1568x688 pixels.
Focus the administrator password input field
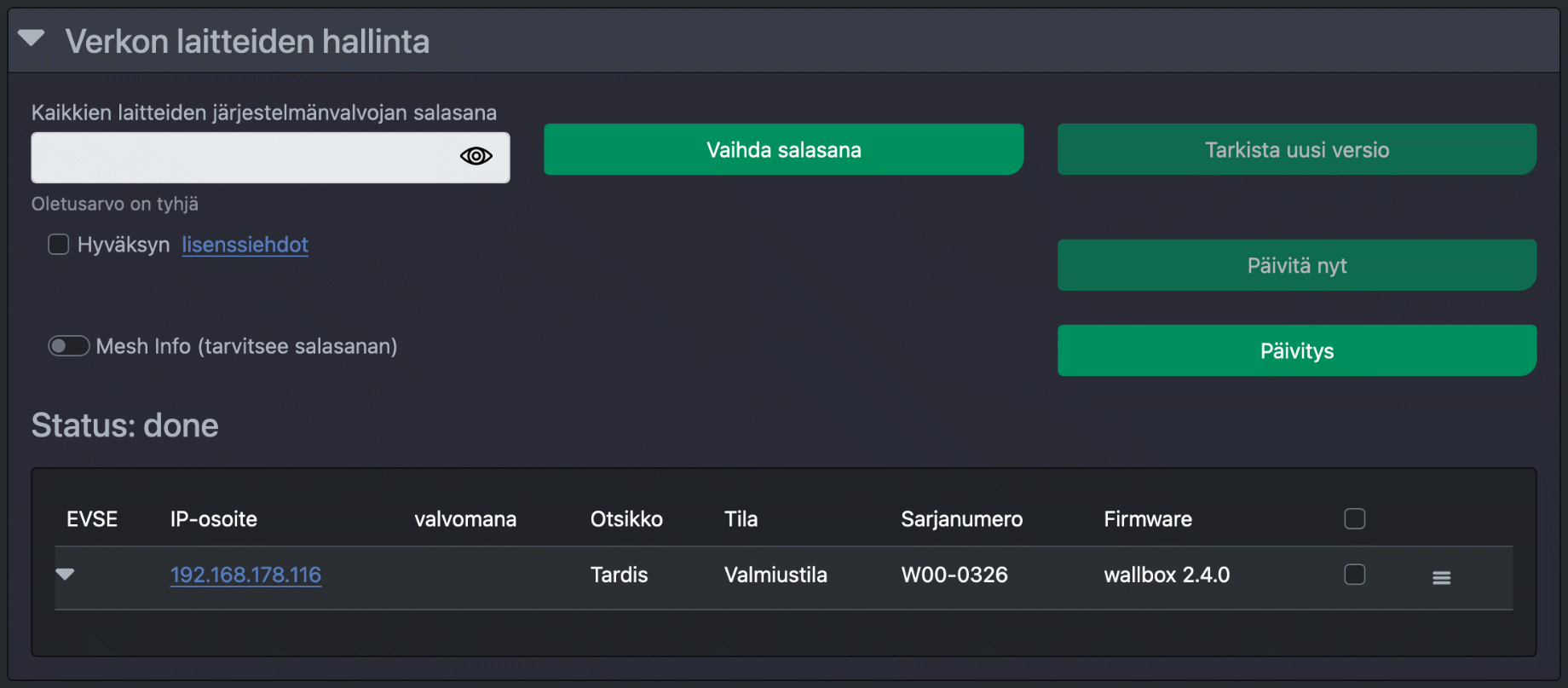pyautogui.click(x=243, y=157)
